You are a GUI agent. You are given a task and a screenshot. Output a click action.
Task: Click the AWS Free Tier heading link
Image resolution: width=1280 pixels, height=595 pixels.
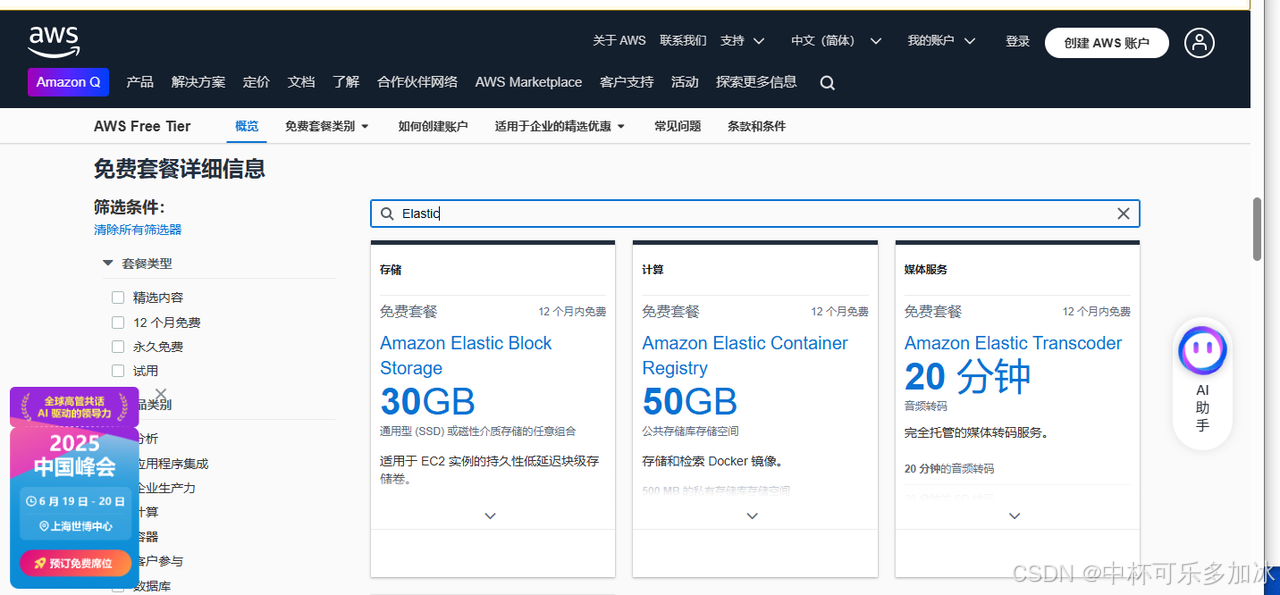click(142, 126)
